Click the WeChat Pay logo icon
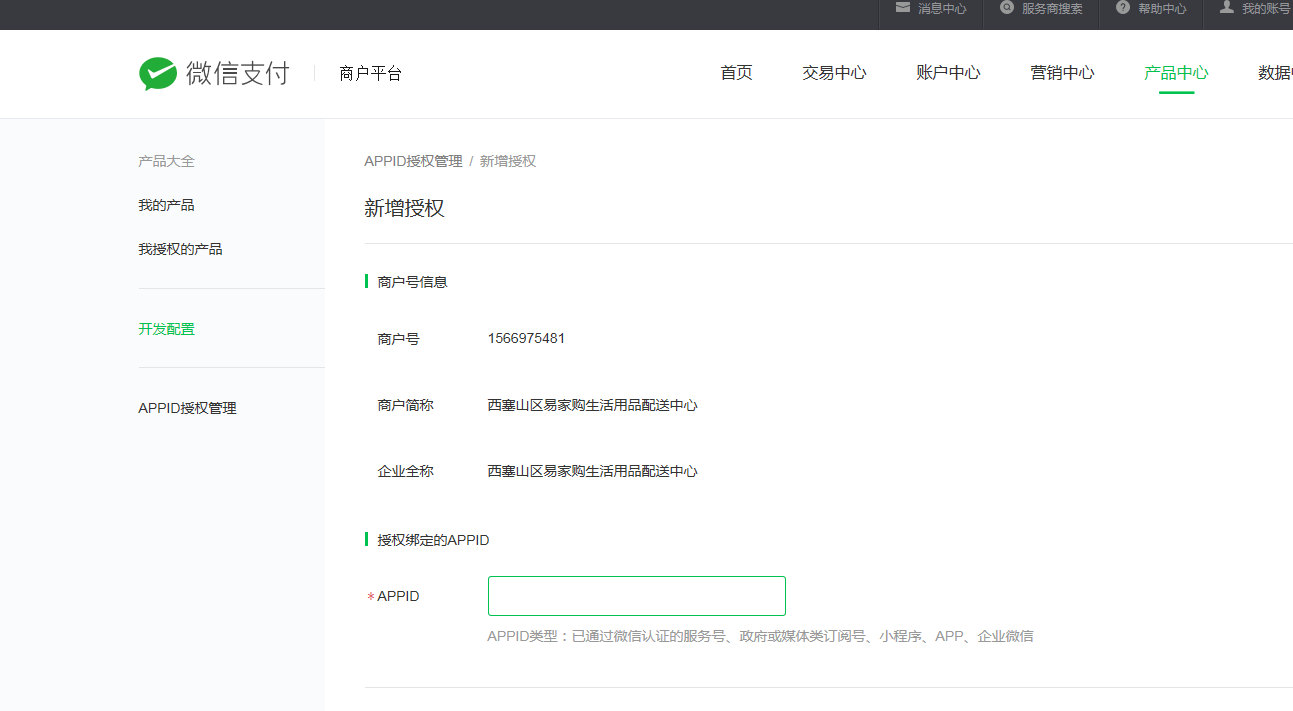1293x711 pixels. (x=157, y=73)
